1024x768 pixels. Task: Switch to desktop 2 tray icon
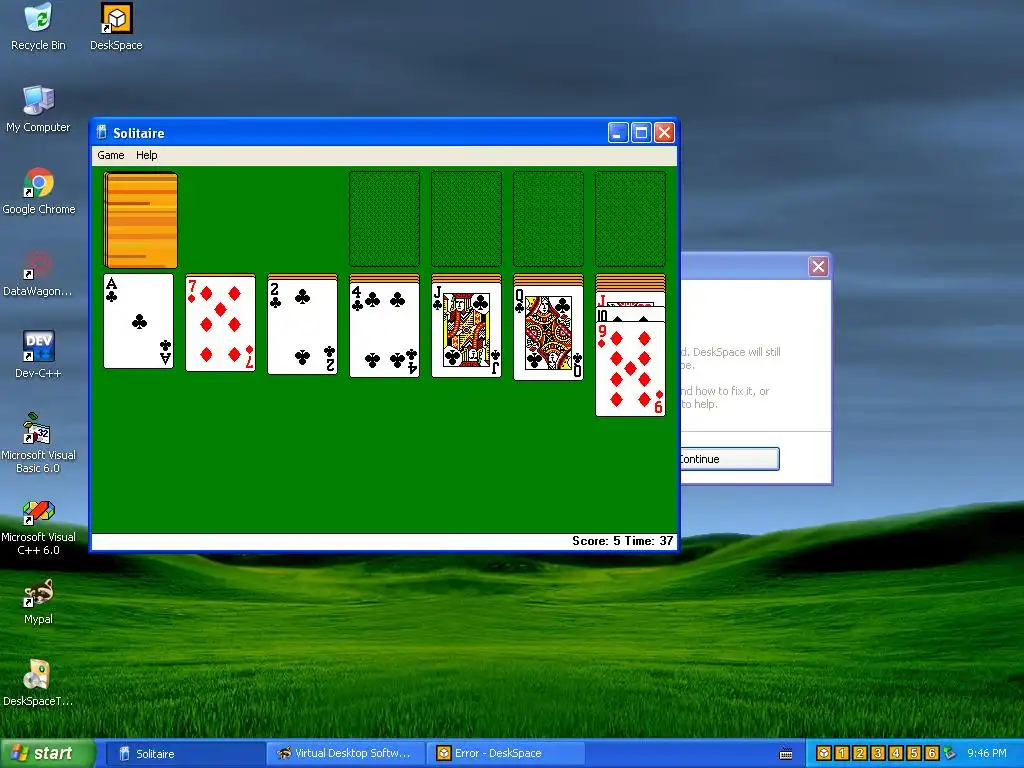(x=860, y=753)
